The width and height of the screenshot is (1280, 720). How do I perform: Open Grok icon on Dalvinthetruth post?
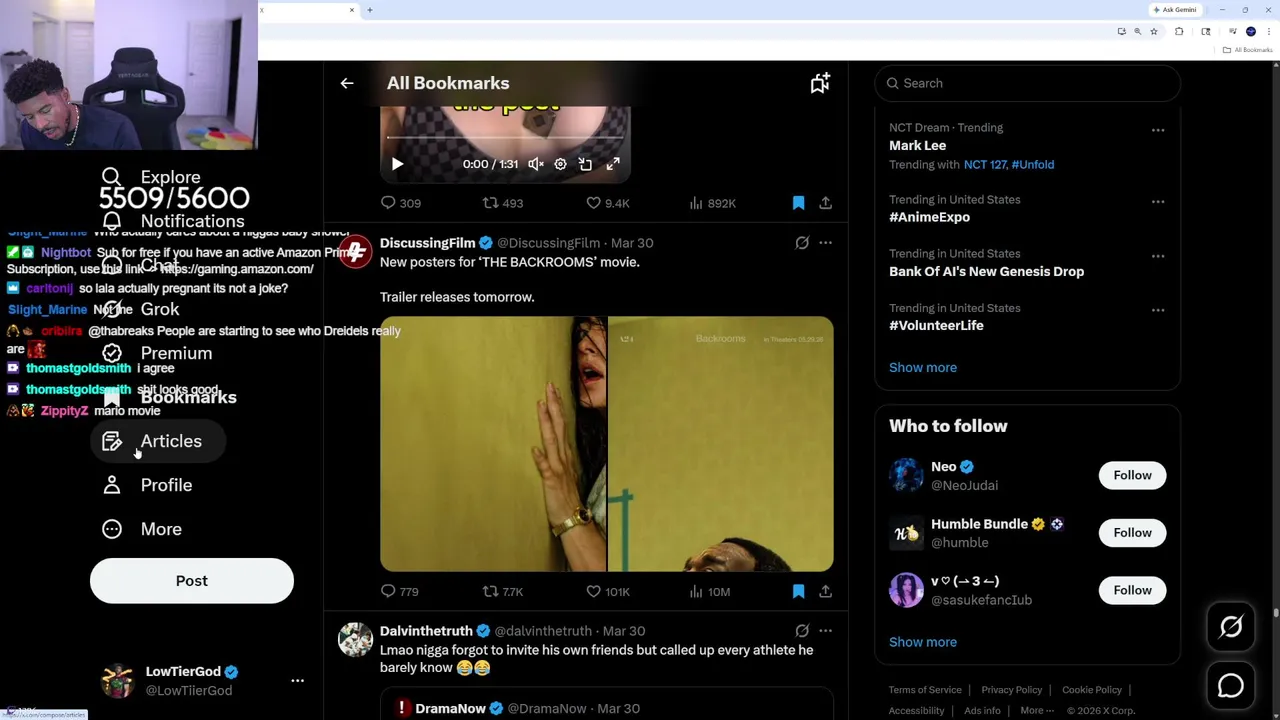[x=802, y=631]
